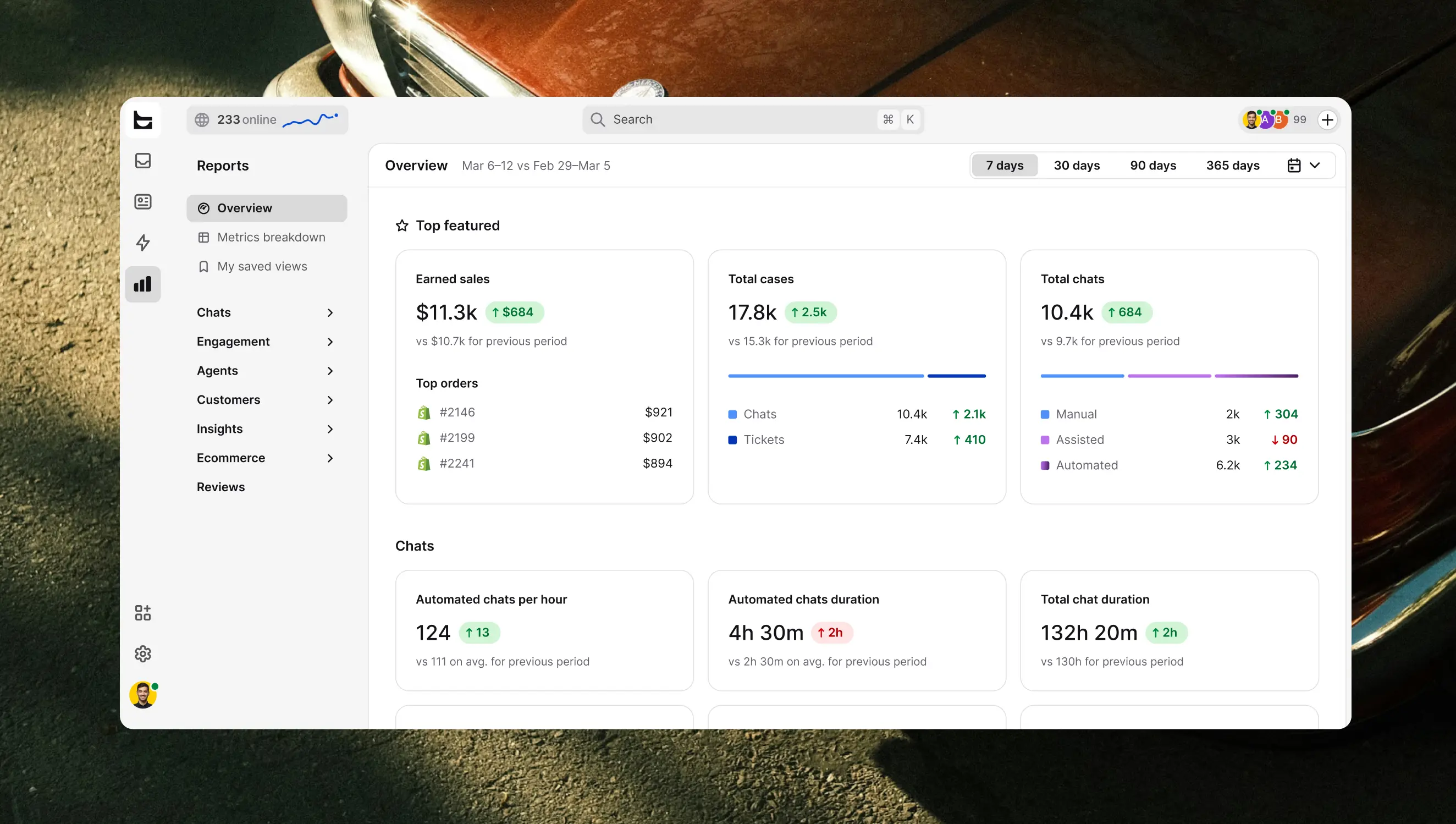
Task: Focus the Search field
Action: [753, 119]
